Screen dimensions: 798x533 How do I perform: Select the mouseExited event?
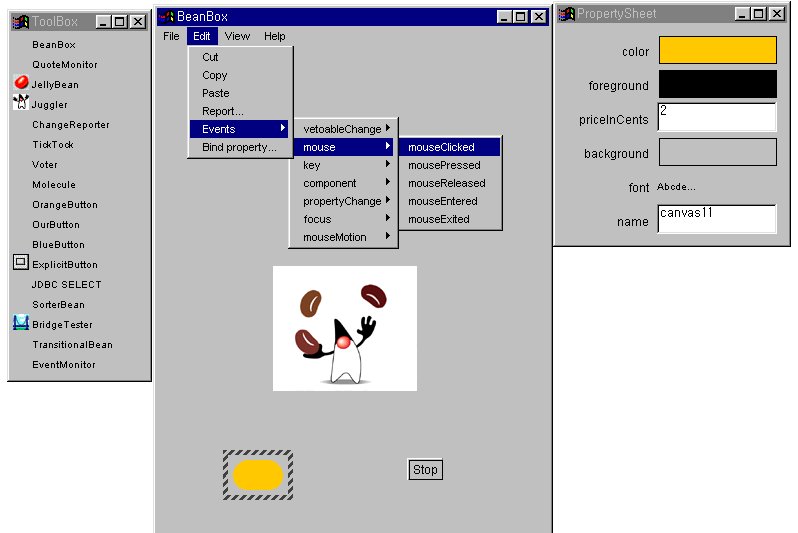(450, 219)
